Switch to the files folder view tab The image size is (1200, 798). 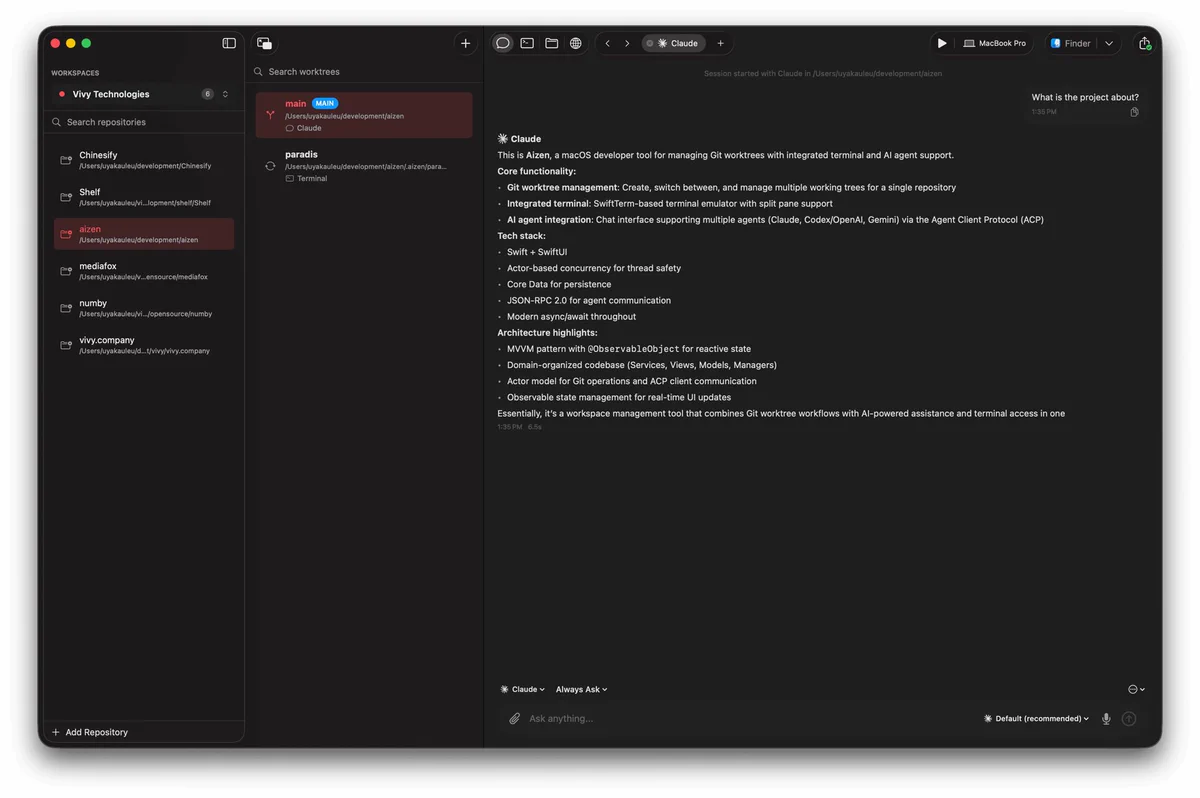(551, 43)
